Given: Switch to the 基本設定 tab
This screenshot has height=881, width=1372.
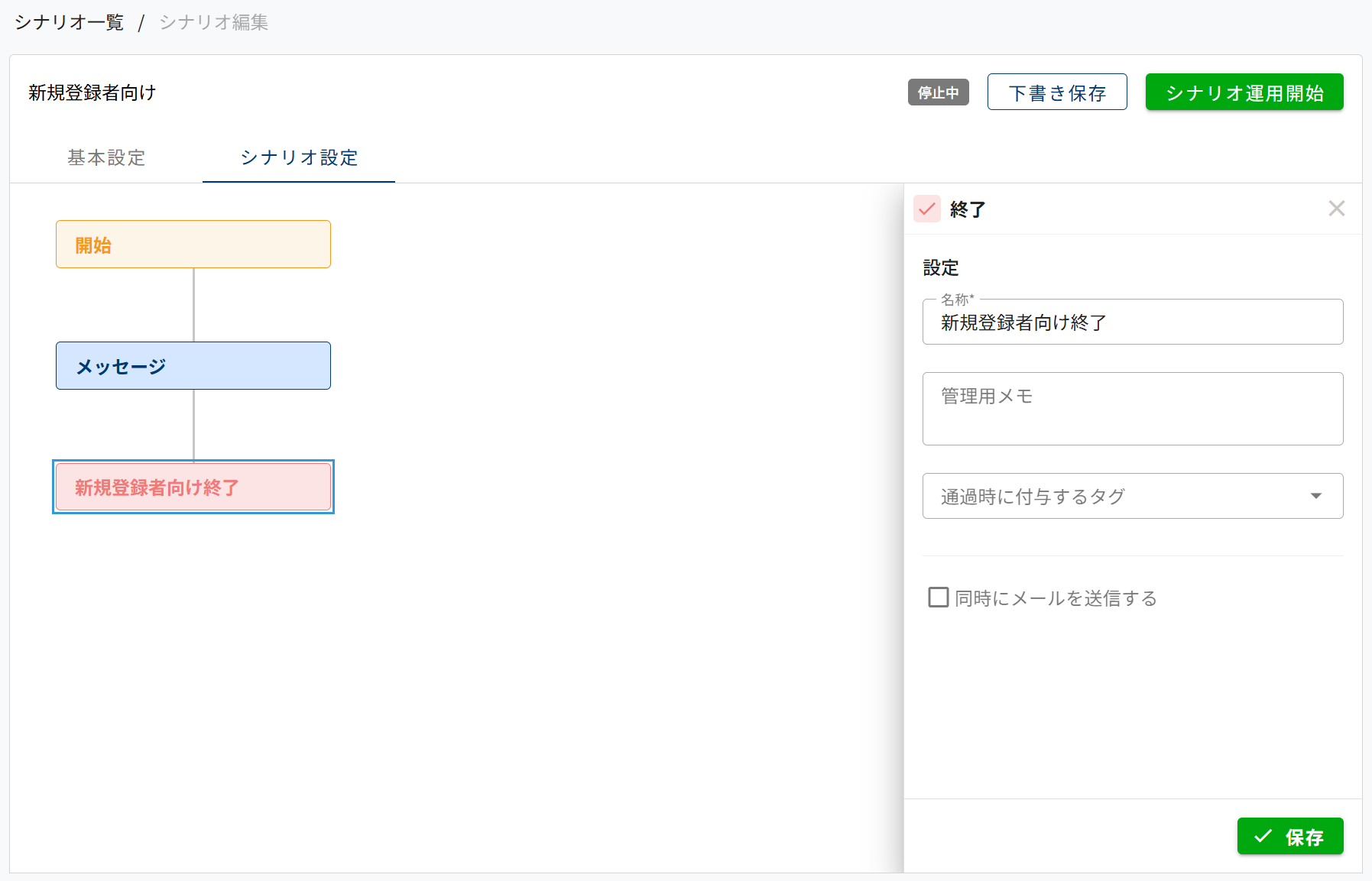Looking at the screenshot, I should coord(106,157).
